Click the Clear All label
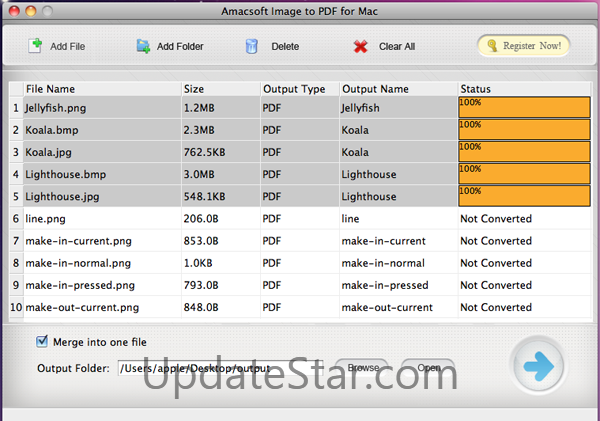Image resolution: width=600 pixels, height=421 pixels. pos(397,46)
